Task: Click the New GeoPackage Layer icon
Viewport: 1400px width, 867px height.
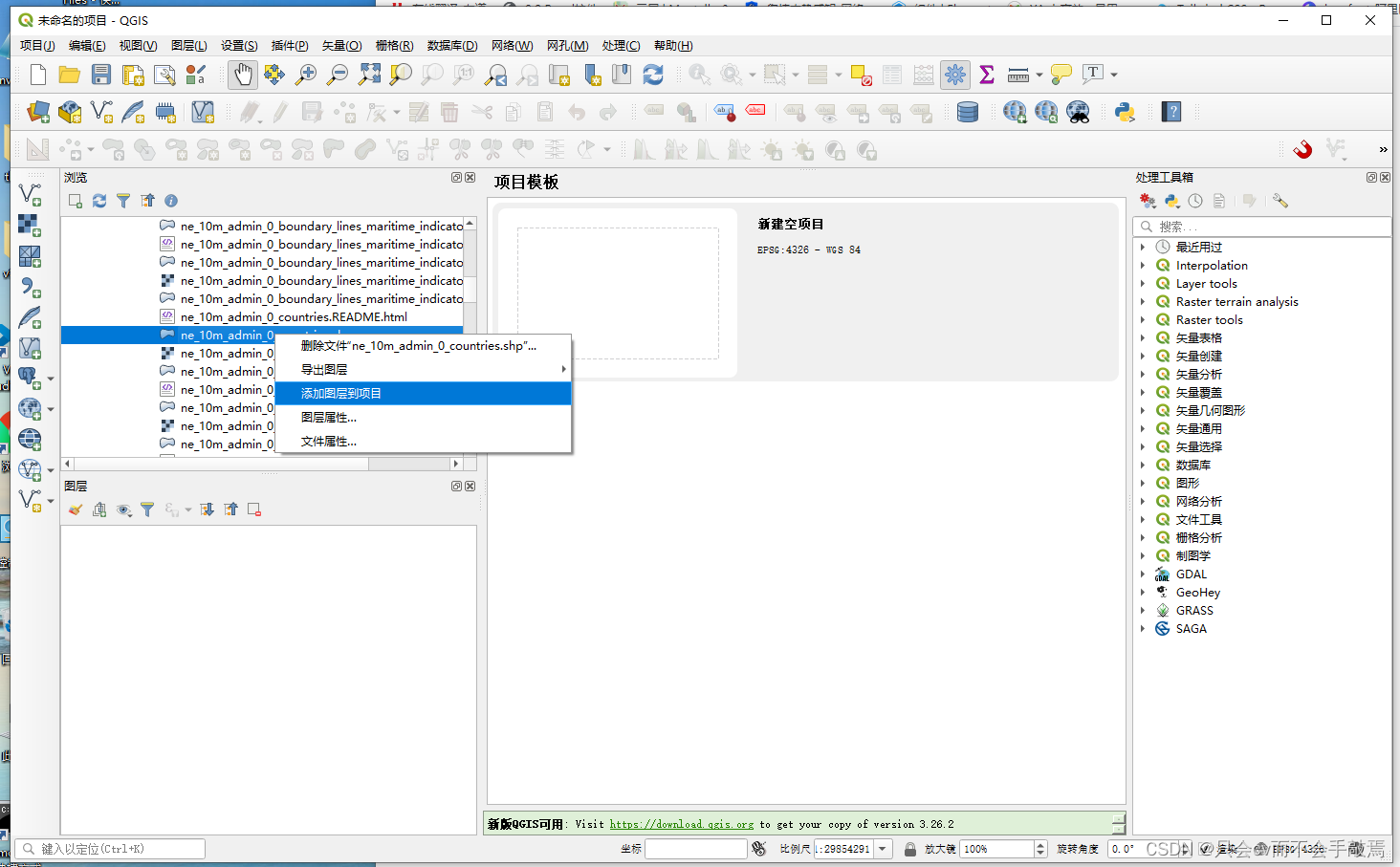Action: [70, 113]
